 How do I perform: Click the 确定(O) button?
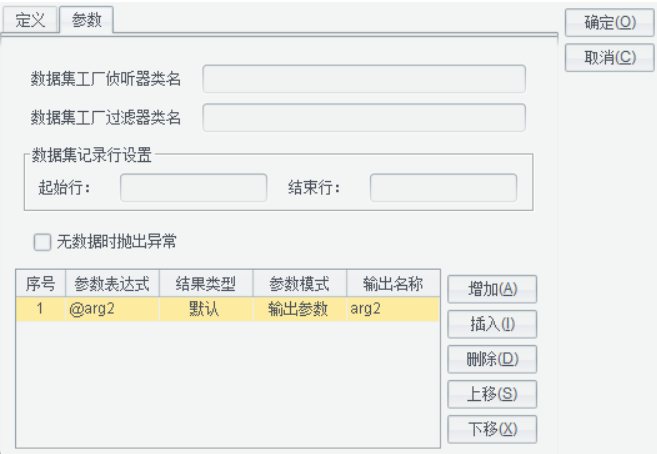pyautogui.click(x=610, y=23)
